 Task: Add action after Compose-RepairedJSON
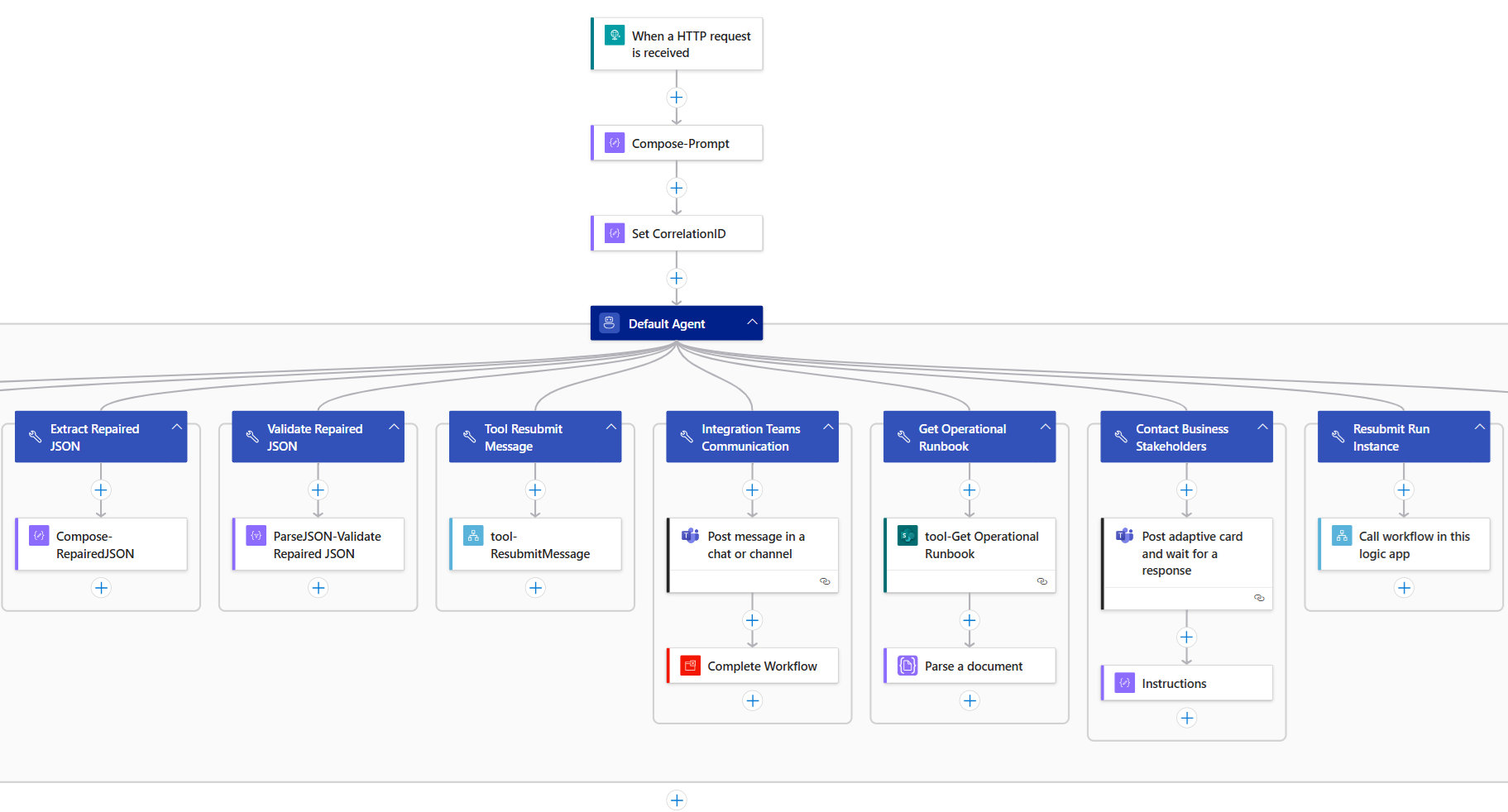pos(101,588)
